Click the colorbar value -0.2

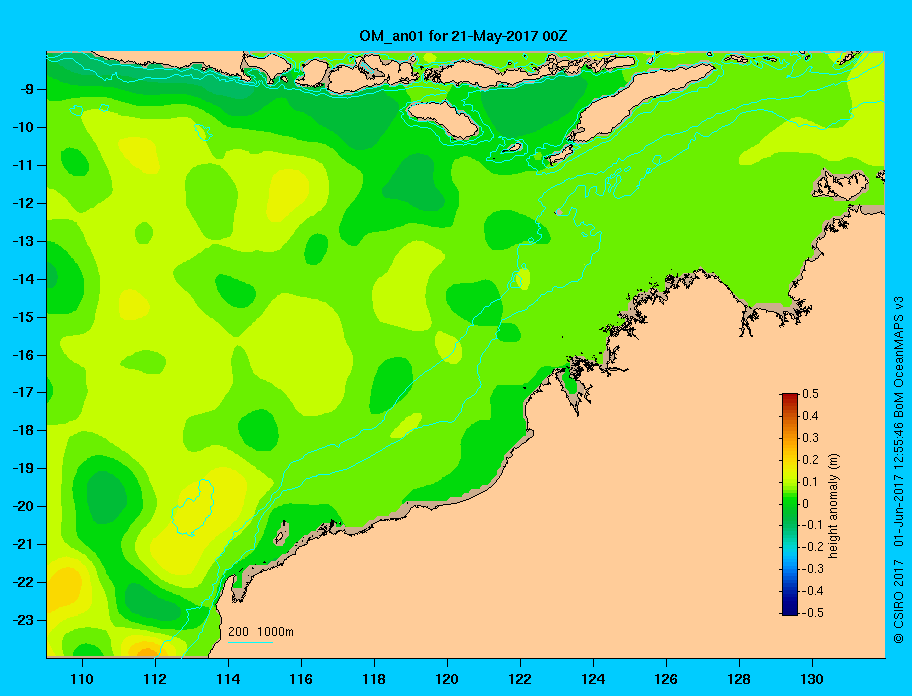813,547
